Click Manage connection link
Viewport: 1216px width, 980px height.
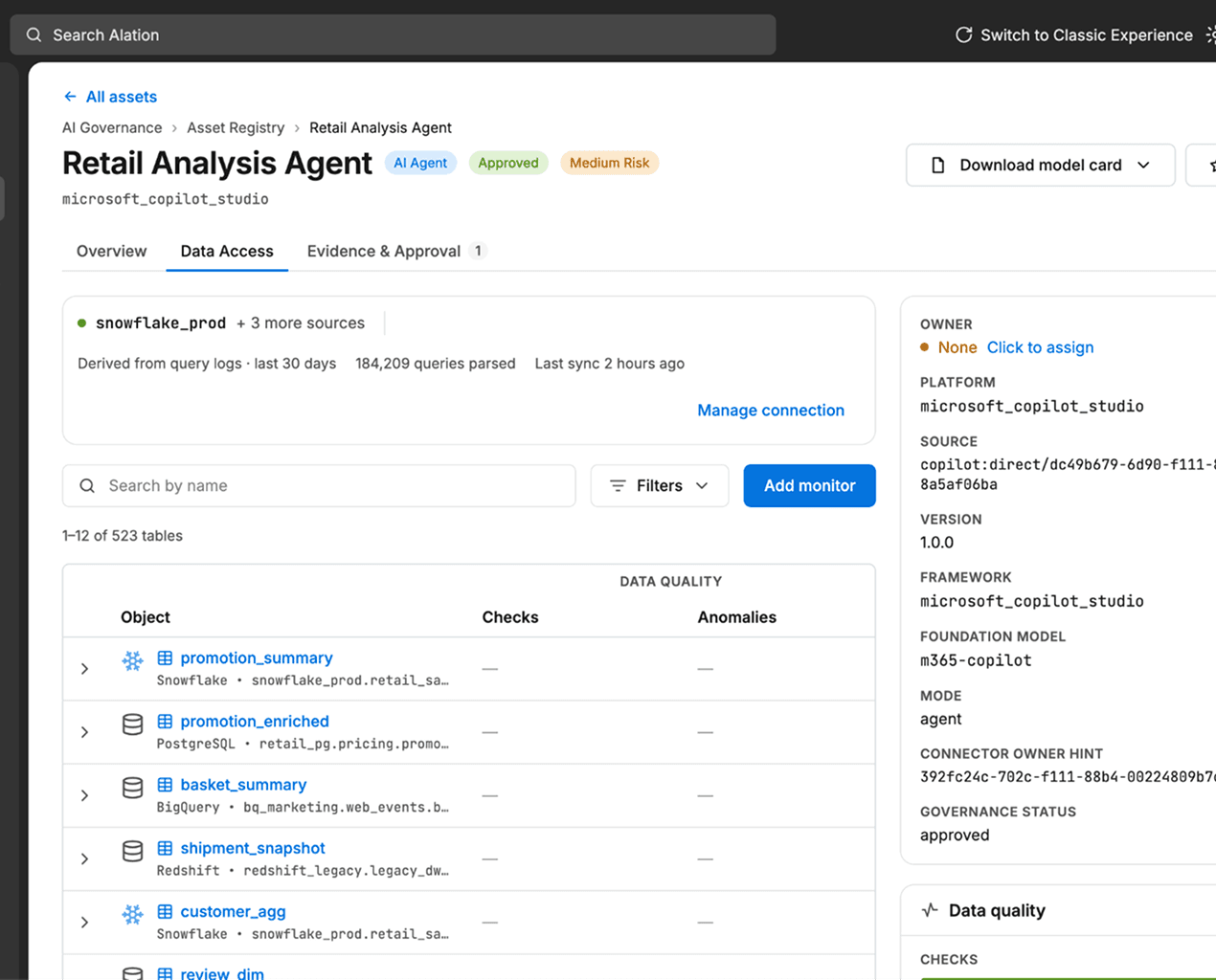[771, 411]
